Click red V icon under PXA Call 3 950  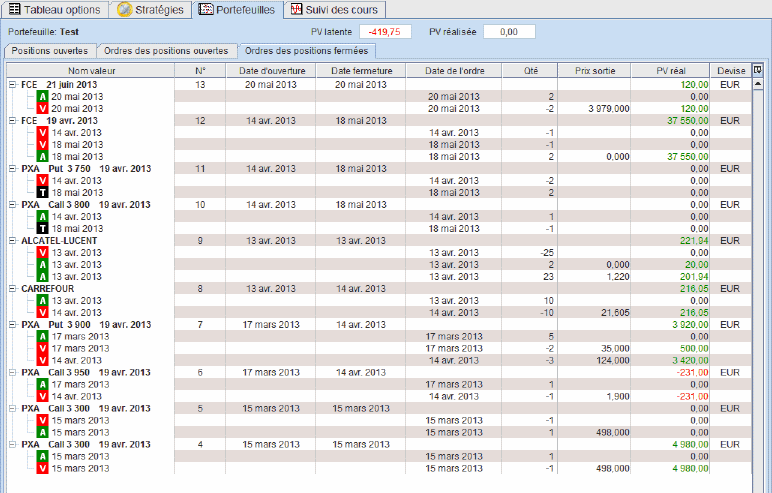43,396
